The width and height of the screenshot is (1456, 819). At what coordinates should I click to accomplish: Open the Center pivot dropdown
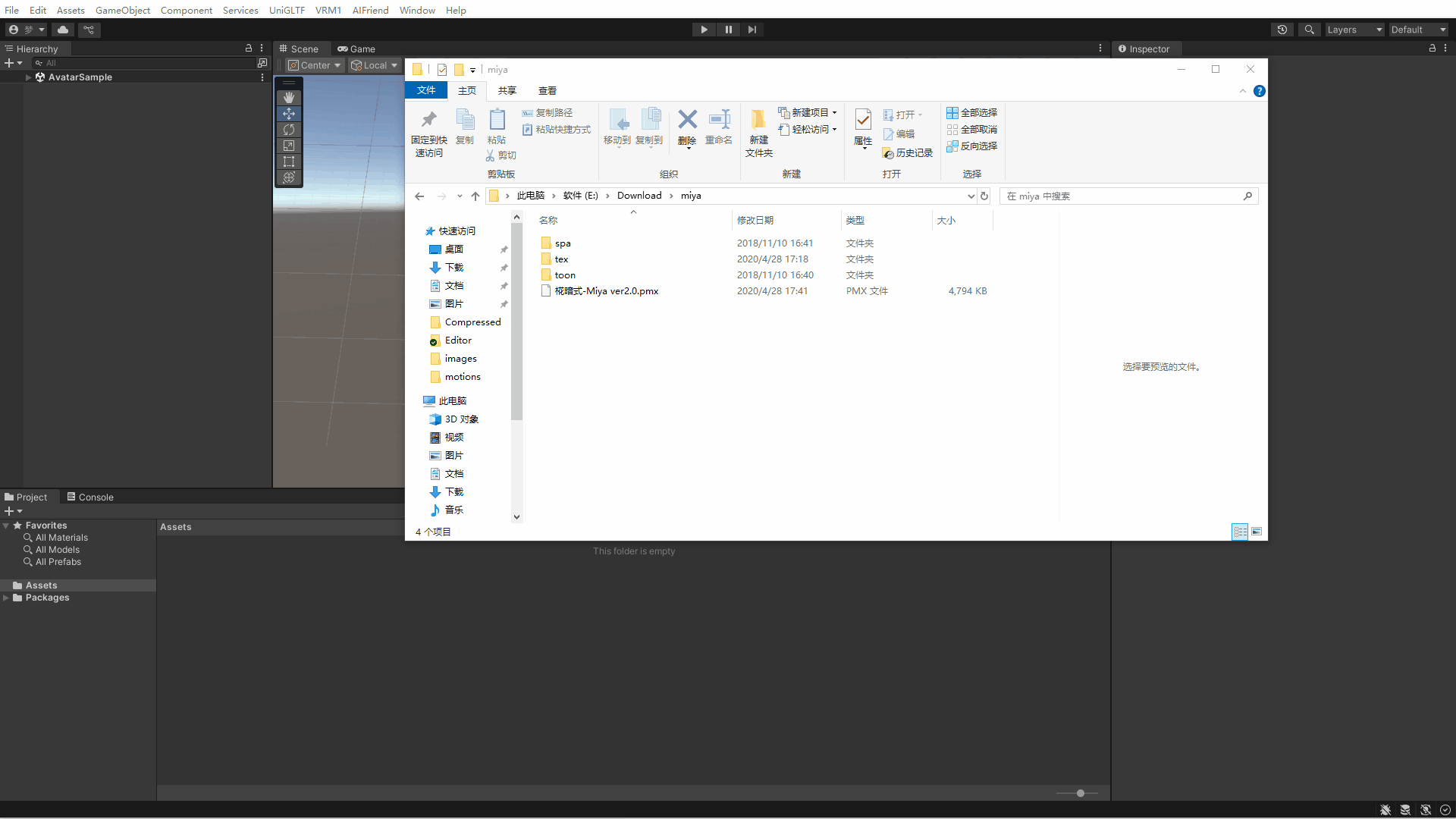315,65
